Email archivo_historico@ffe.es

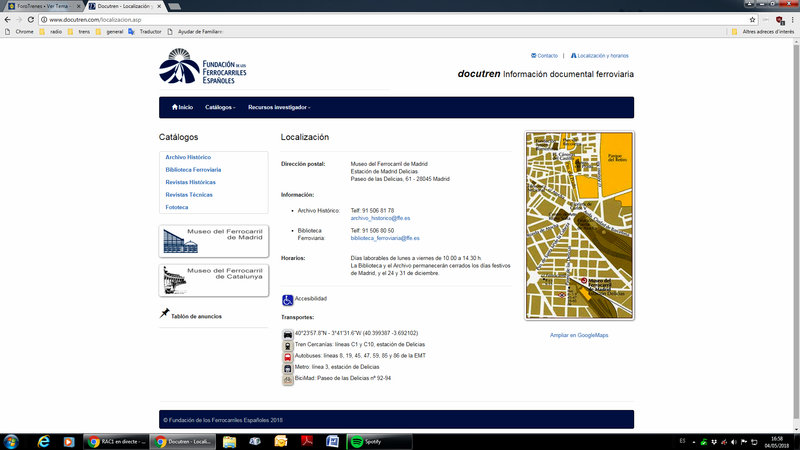click(380, 218)
